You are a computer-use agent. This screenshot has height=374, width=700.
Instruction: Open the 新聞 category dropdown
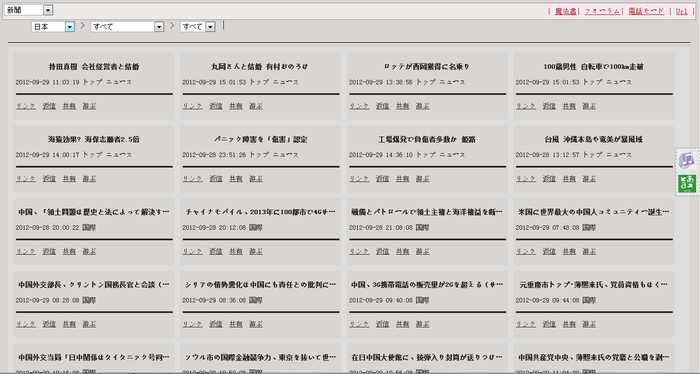click(x=29, y=10)
